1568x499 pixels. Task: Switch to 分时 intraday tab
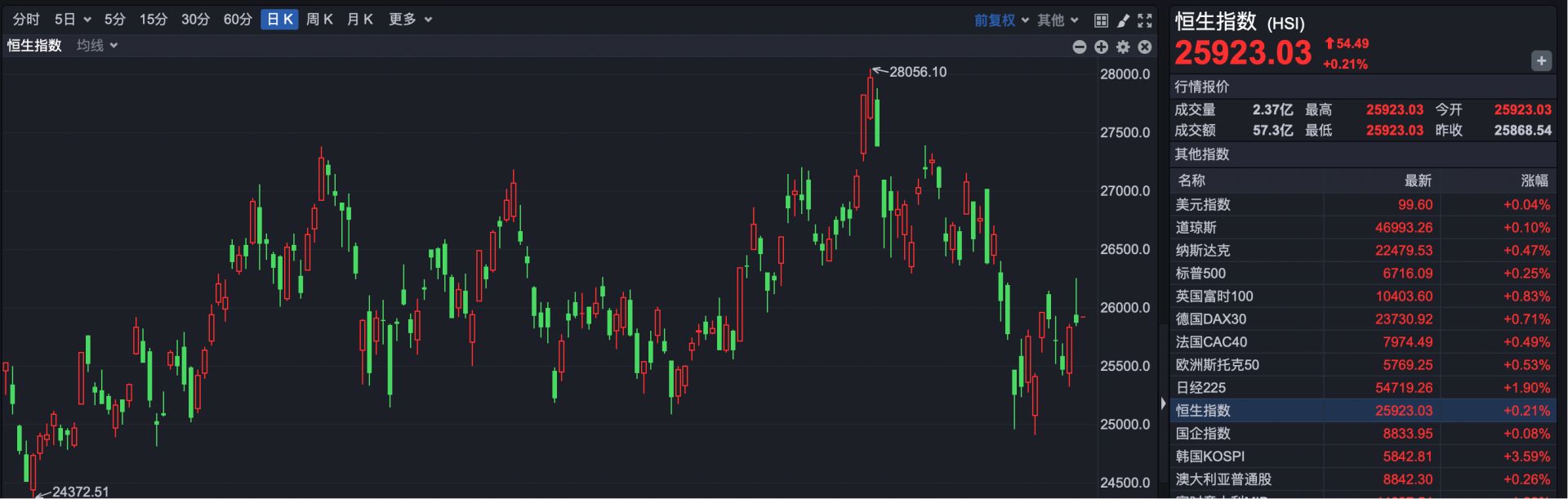tap(26, 20)
